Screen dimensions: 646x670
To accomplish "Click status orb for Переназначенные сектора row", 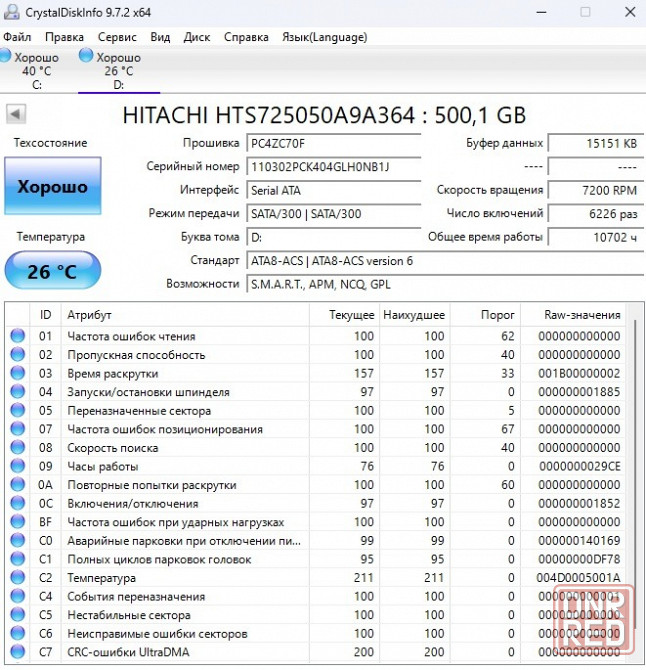I will pos(17,411).
